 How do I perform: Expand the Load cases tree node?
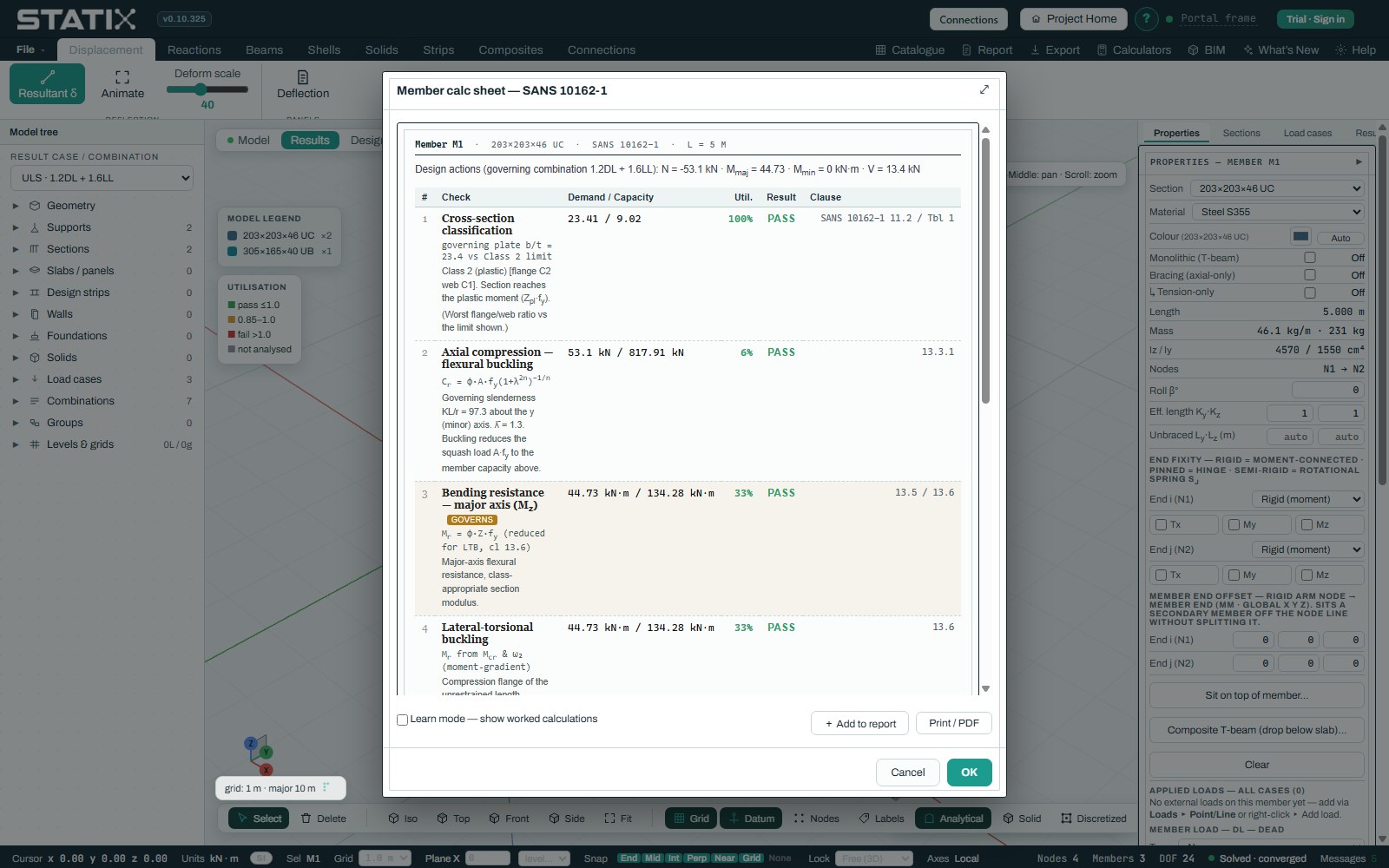15,379
